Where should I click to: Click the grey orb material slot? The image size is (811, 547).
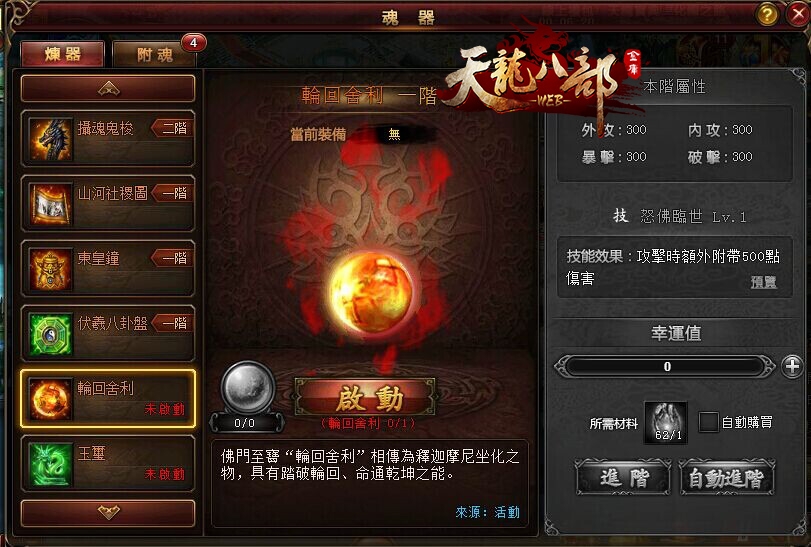[247, 387]
